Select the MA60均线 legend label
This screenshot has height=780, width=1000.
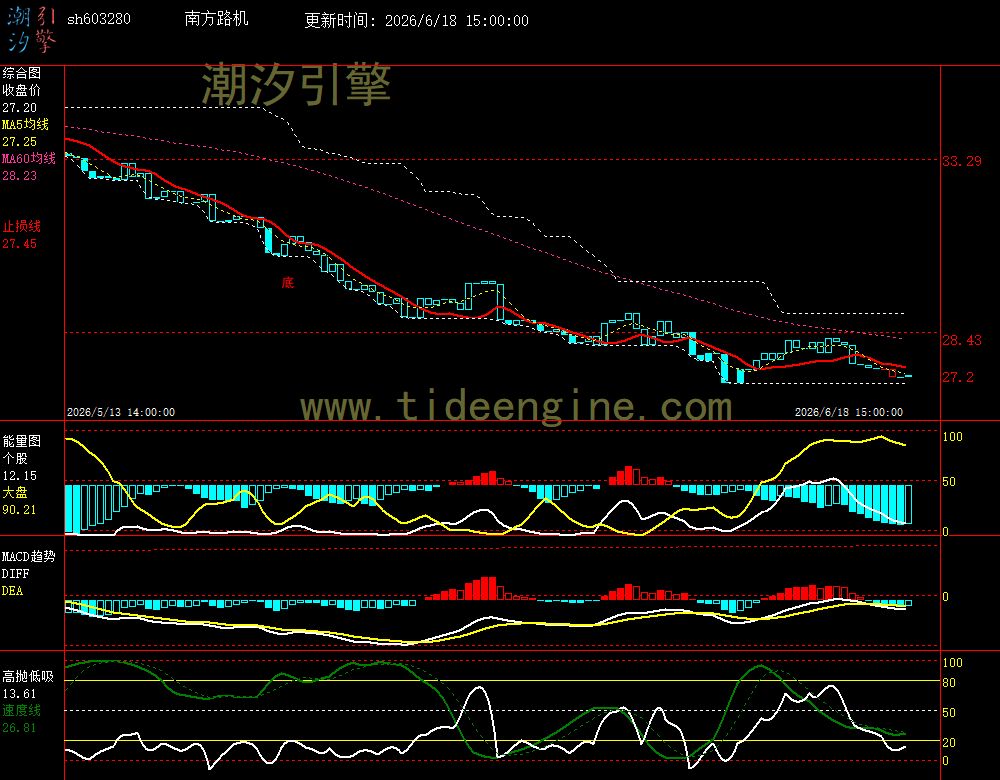29,158
